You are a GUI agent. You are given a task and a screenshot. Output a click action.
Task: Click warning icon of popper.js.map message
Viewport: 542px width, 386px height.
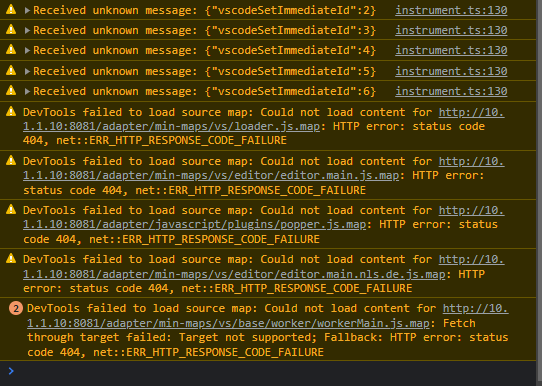click(x=11, y=209)
